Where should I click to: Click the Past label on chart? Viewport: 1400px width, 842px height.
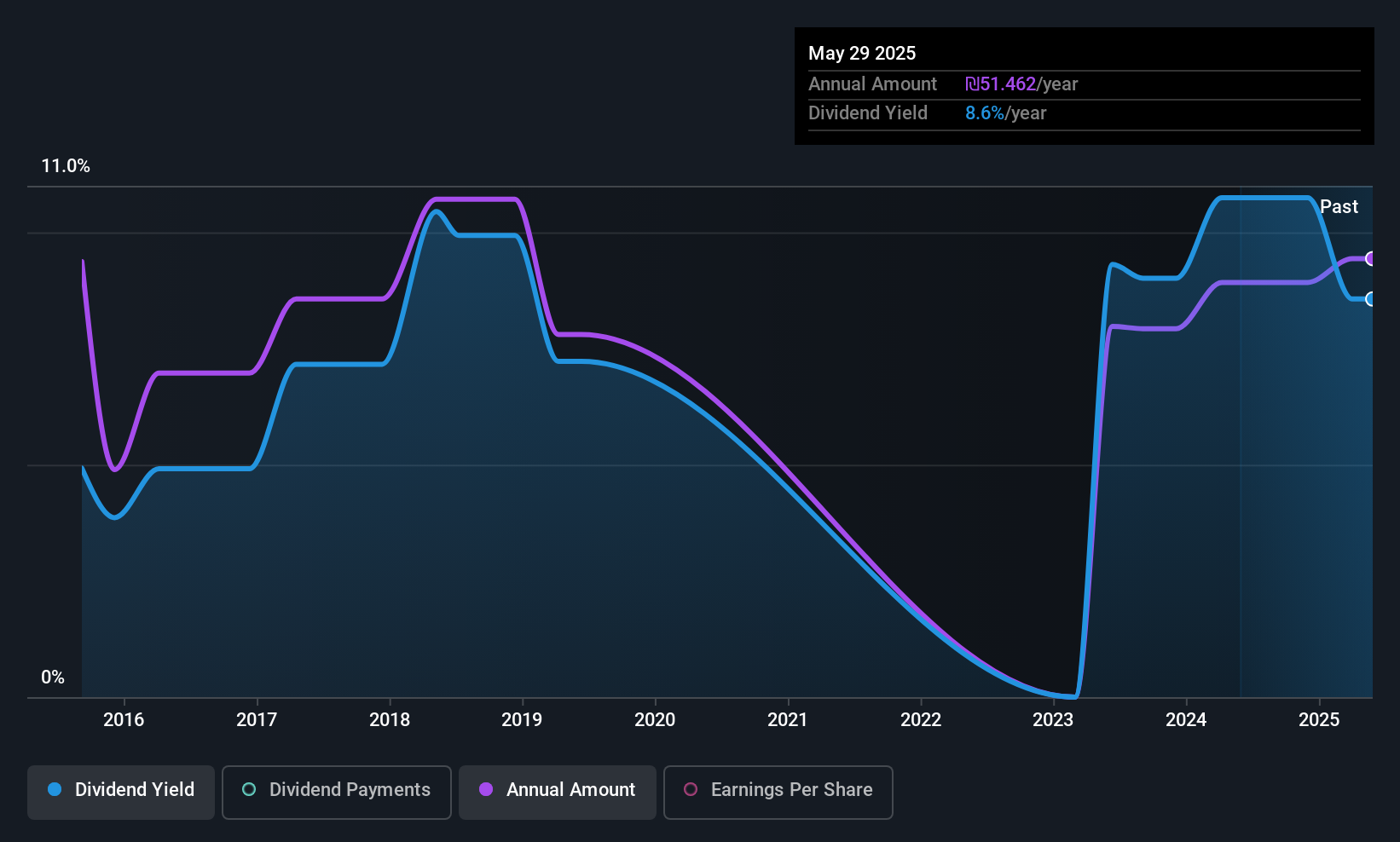click(1339, 206)
